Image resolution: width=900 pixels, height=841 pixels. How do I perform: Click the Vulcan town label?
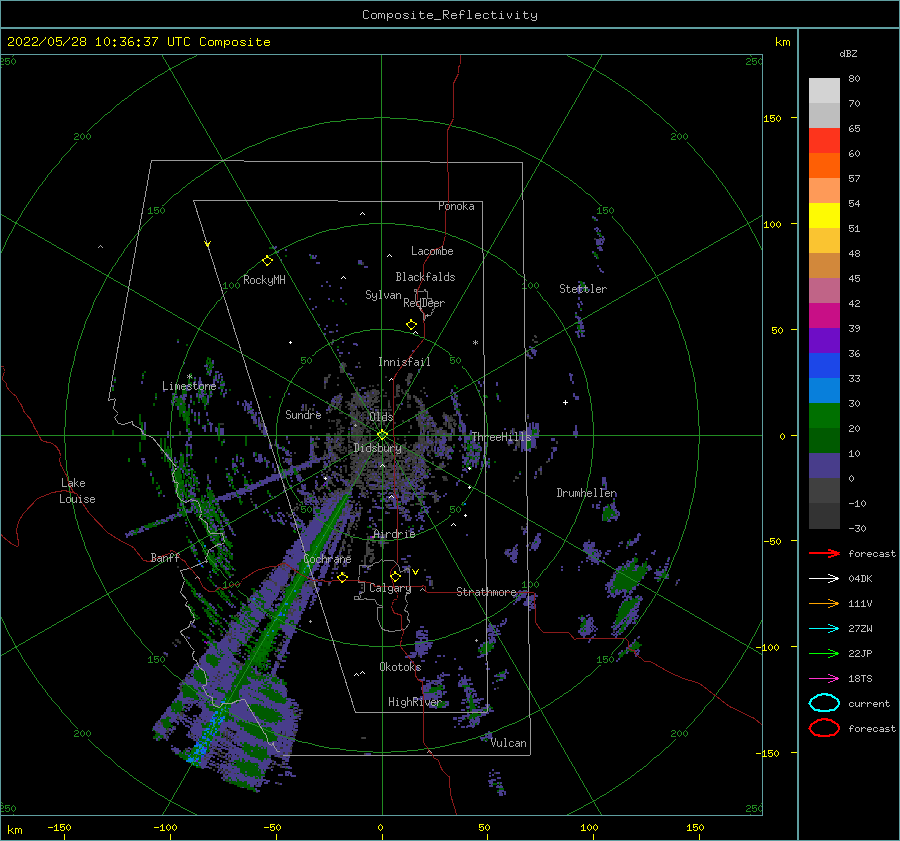pyautogui.click(x=509, y=743)
